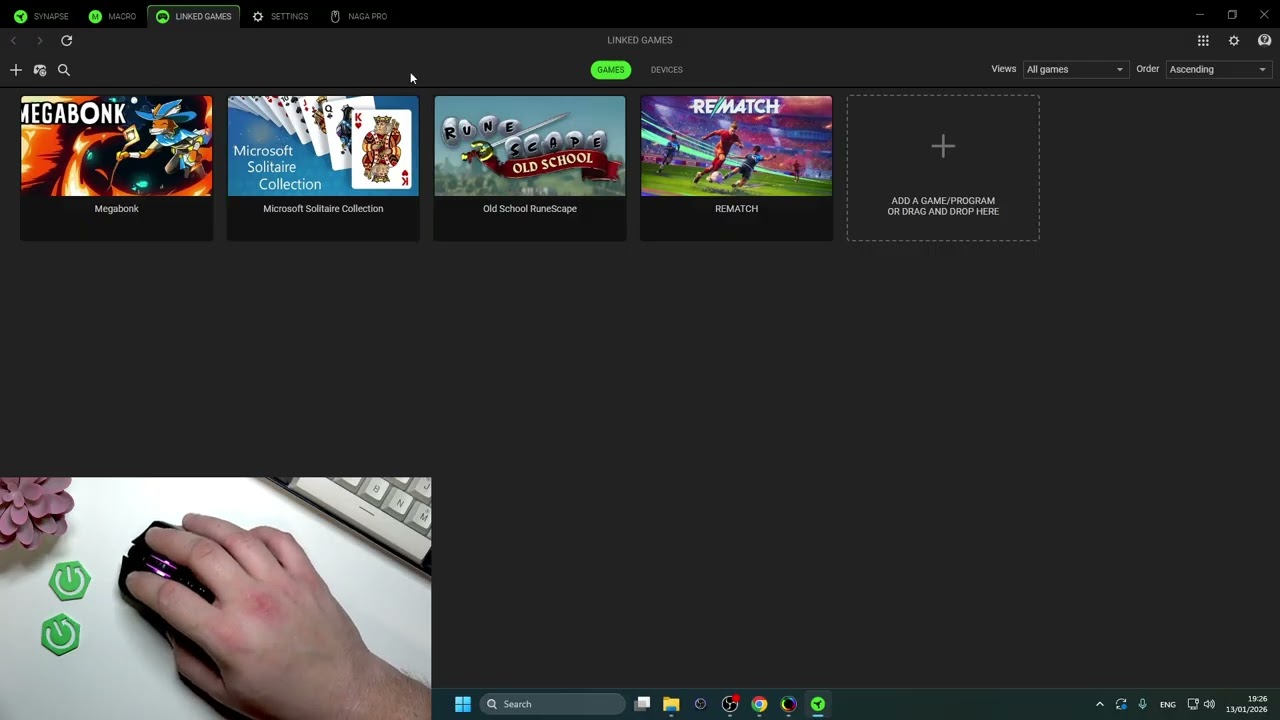Open the help and feedback icon

pyautogui.click(x=1264, y=41)
